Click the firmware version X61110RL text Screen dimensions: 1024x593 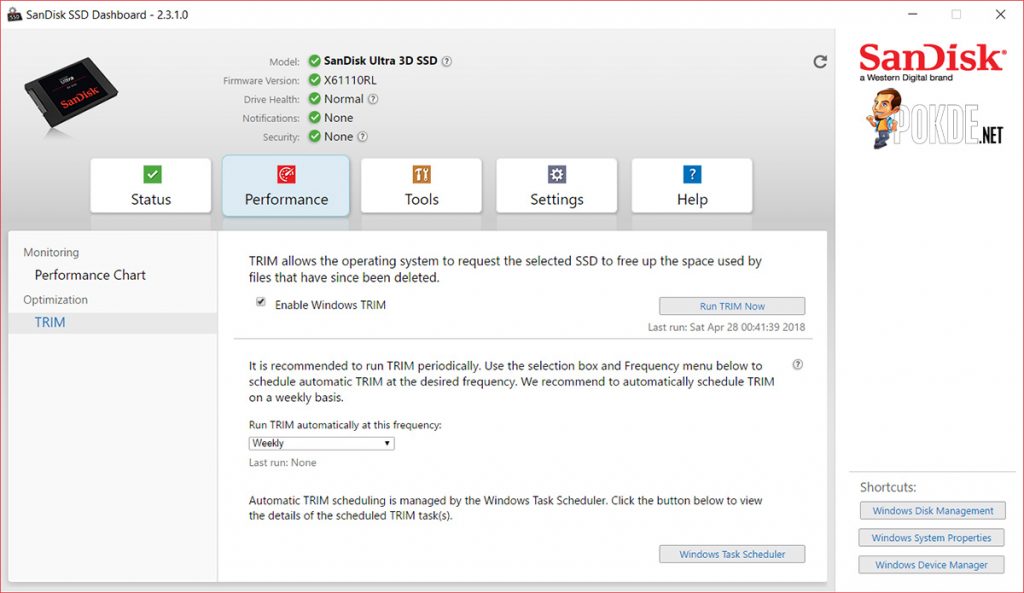click(350, 80)
